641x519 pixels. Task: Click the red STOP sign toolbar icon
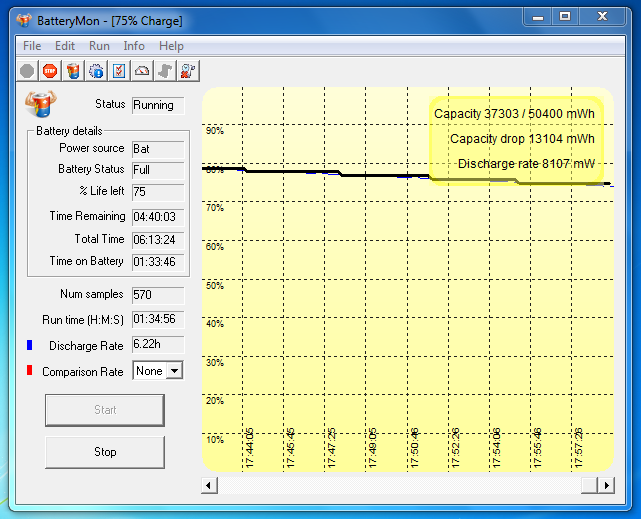(x=50, y=71)
